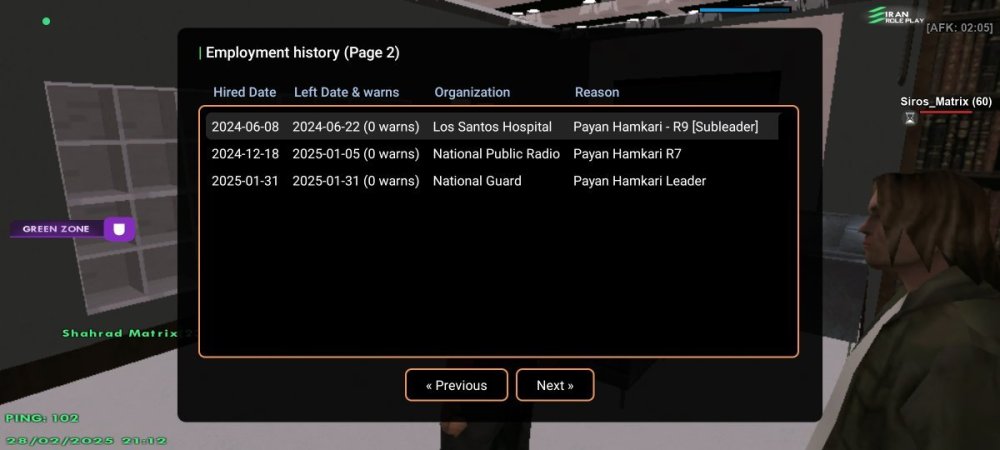Click the Next » page button

(x=555, y=385)
